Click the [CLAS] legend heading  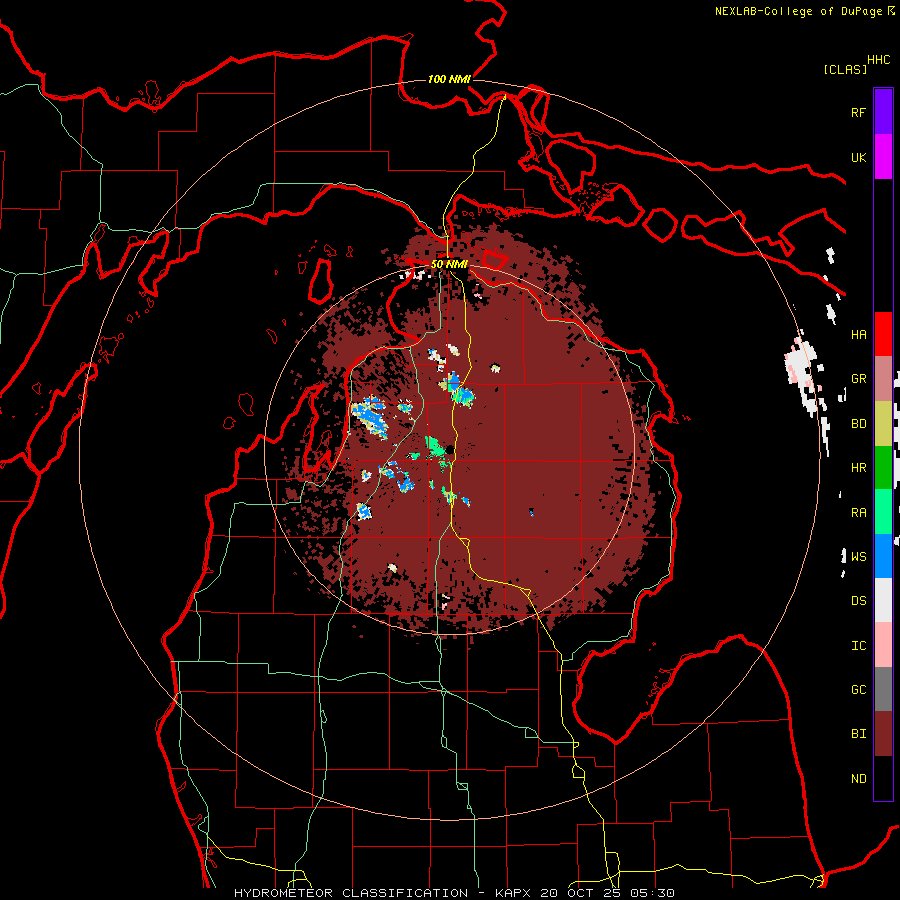(x=845, y=69)
